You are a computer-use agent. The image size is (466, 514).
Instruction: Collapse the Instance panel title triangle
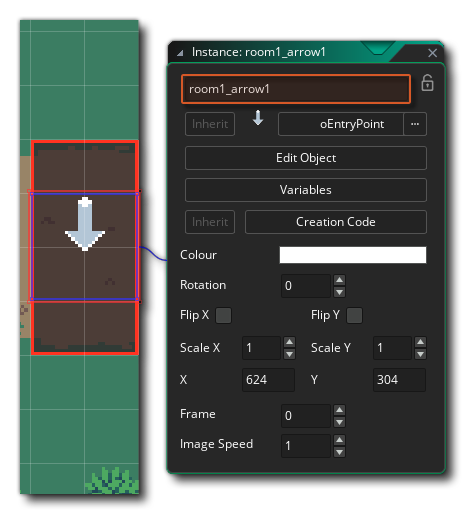point(180,53)
